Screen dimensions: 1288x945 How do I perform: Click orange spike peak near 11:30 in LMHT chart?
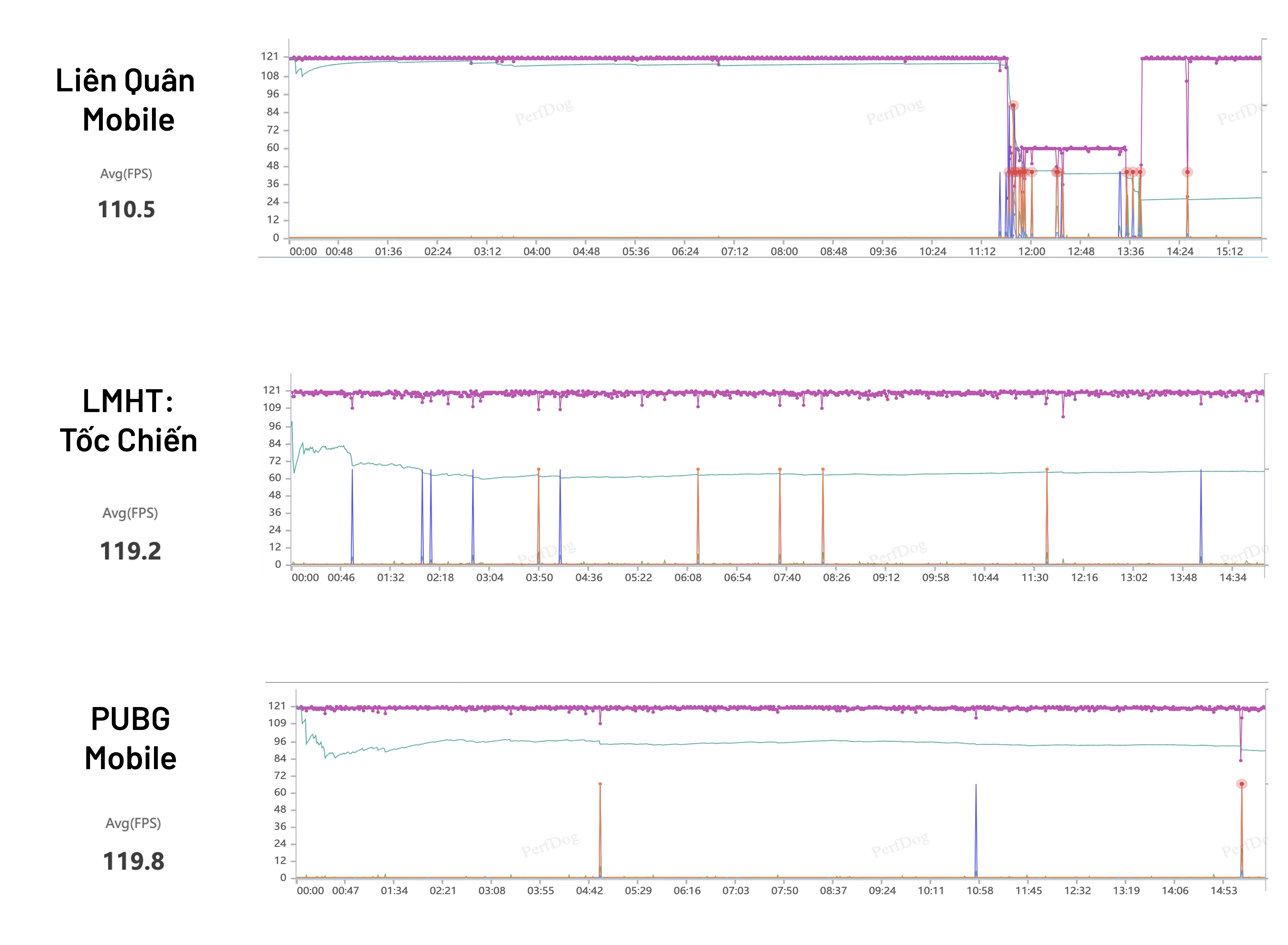(1047, 470)
